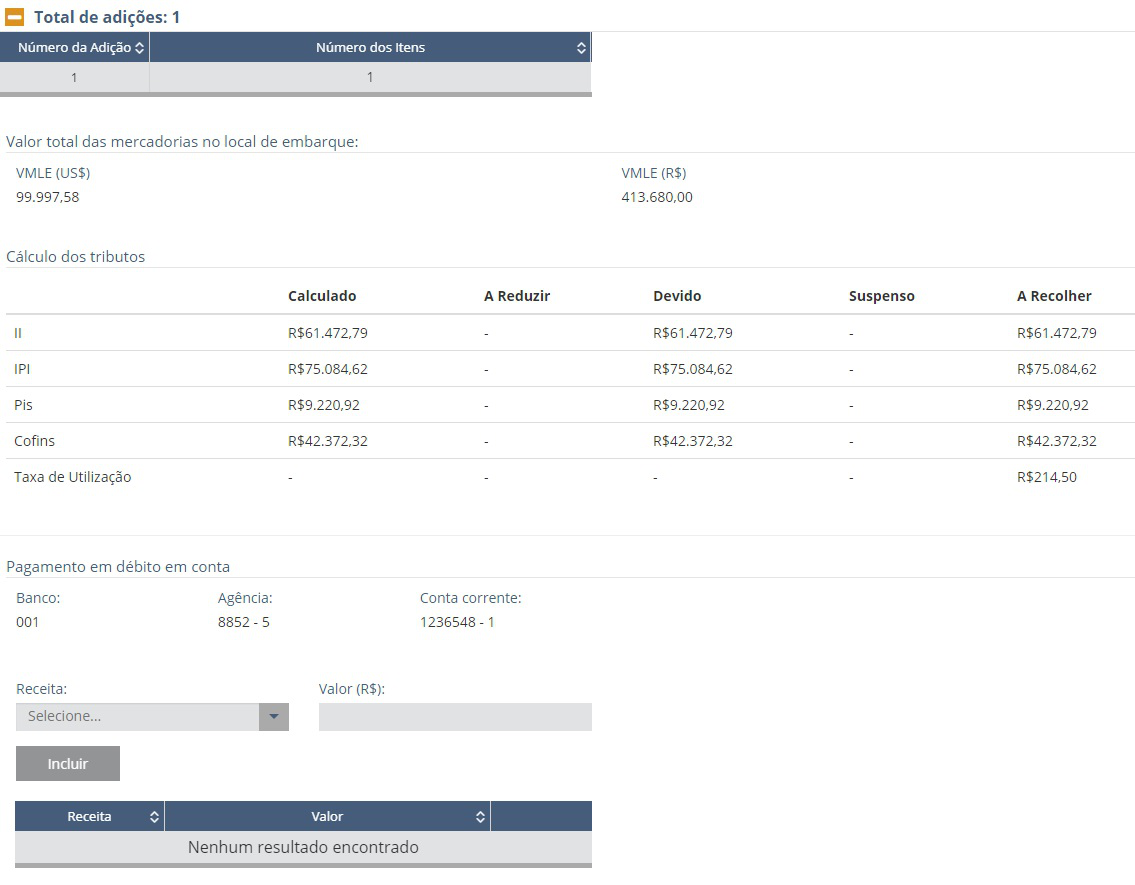Focus the Valor (R$) input field

455,717
